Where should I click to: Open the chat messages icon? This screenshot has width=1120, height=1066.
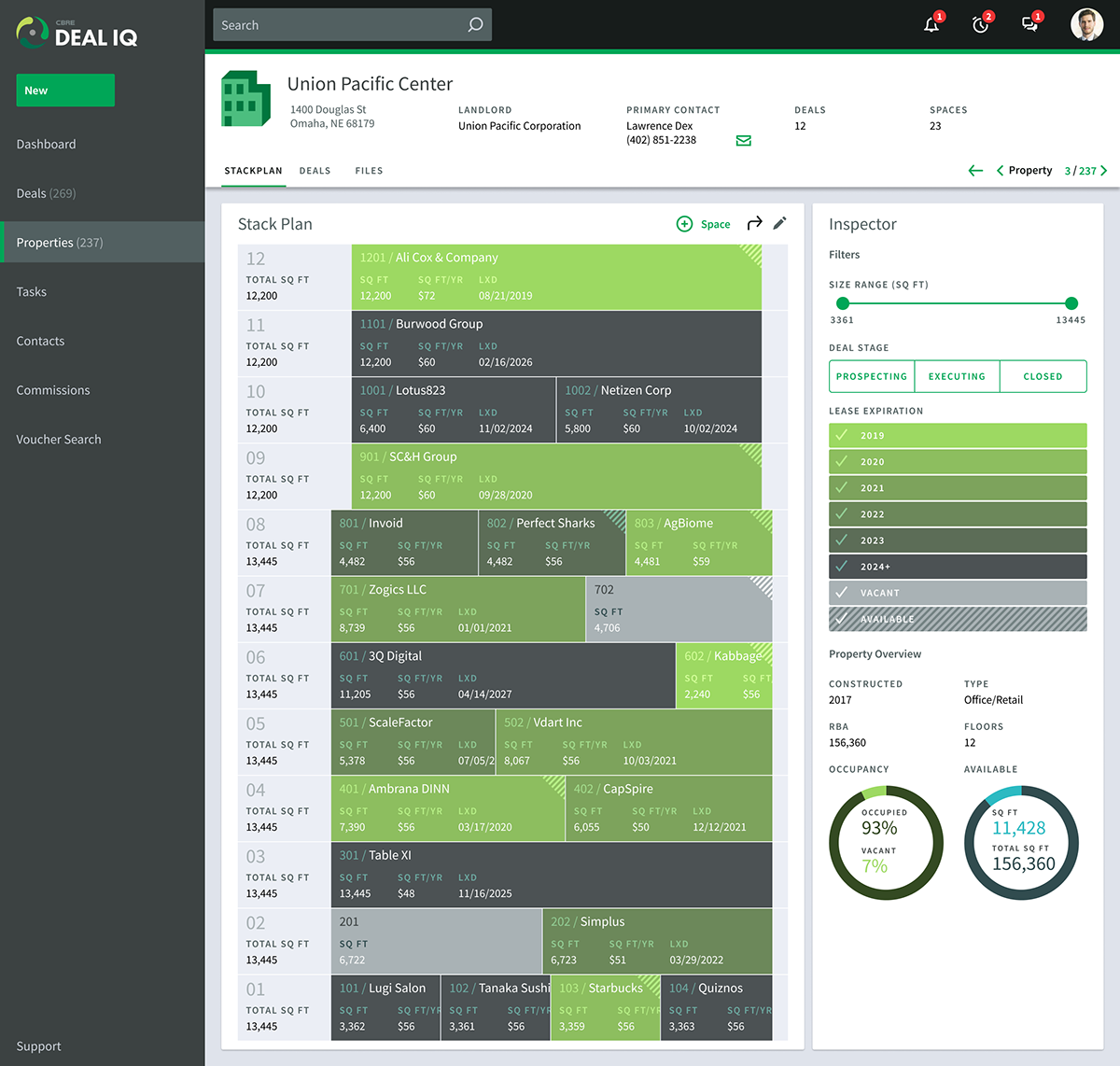tap(1030, 25)
